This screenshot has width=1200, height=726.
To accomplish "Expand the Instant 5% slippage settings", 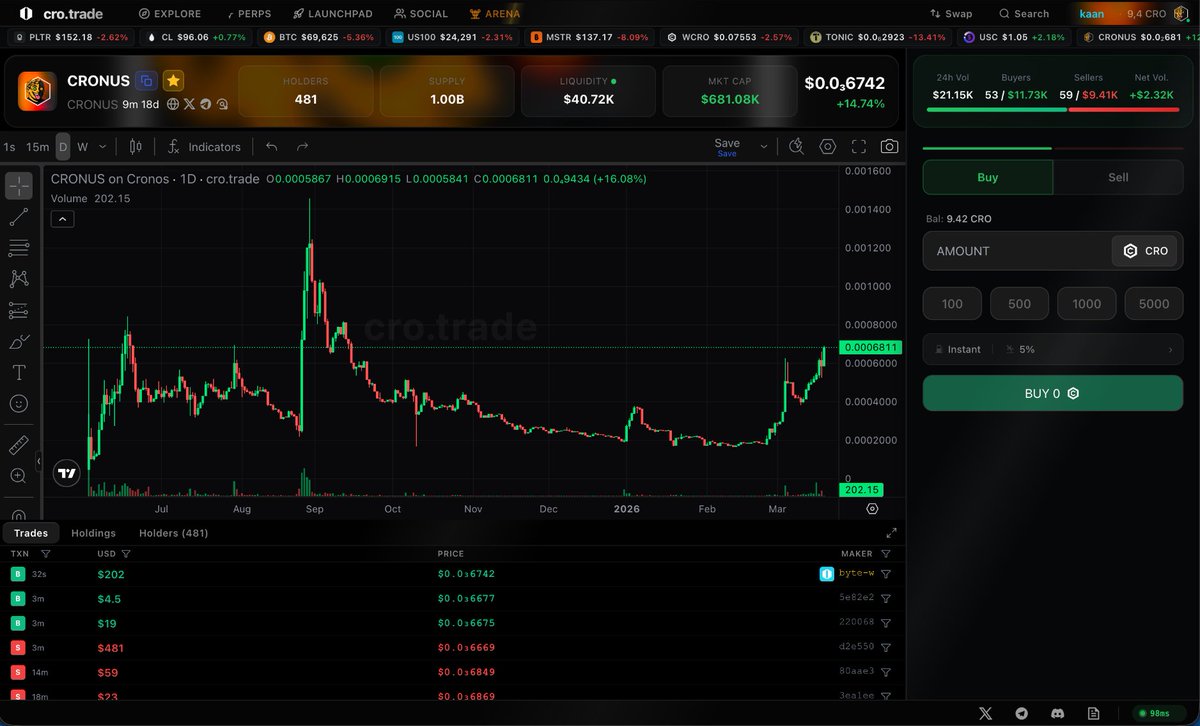I will pyautogui.click(x=1053, y=349).
